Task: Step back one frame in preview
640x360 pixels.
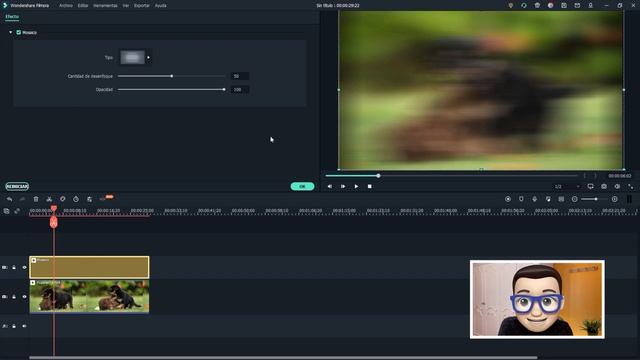Action: 330,187
